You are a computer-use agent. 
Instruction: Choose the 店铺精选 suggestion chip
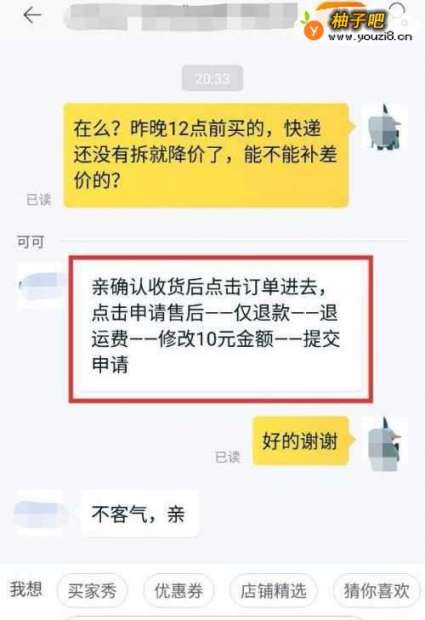(x=274, y=591)
